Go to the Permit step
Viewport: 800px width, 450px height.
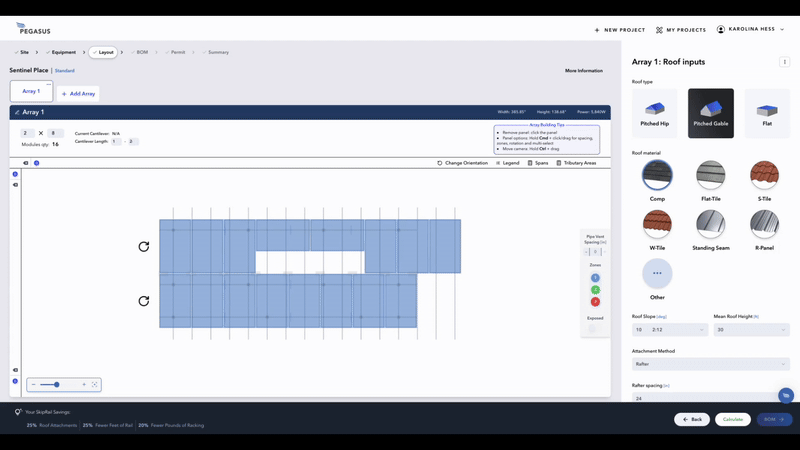click(x=175, y=52)
